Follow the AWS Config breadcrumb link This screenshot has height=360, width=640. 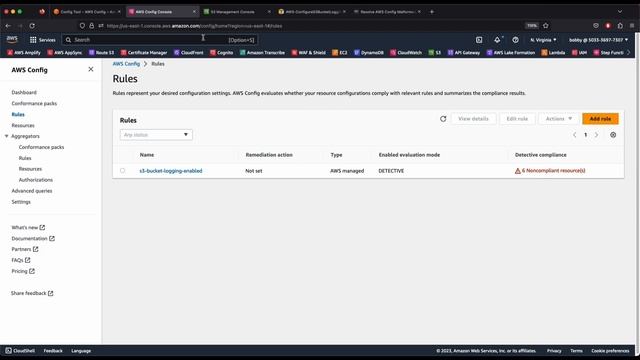tap(126, 64)
